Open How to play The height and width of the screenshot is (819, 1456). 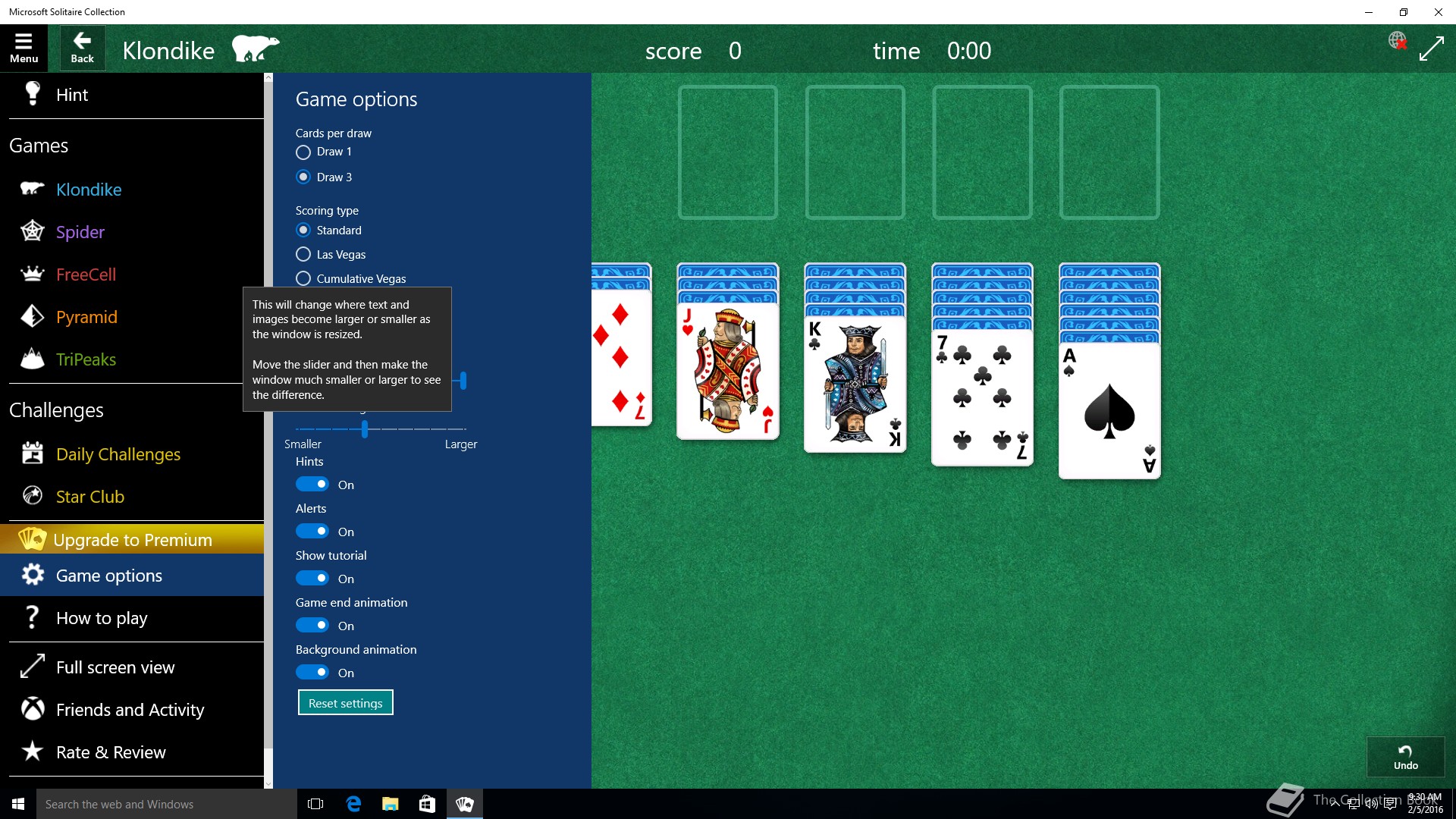coord(132,617)
